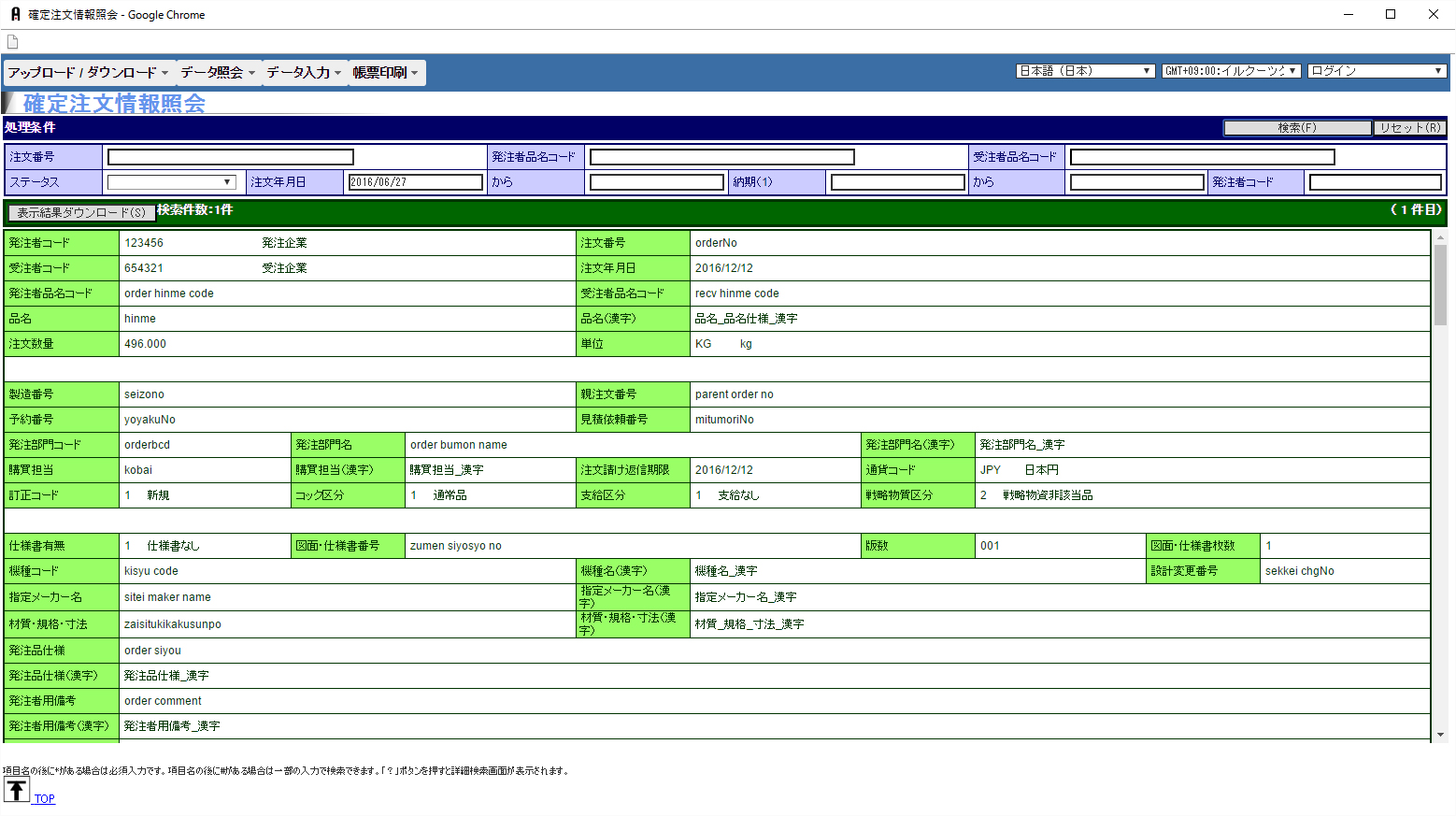Open the アップロード / ダウンロード menu
Image resolution: width=1456 pixels, height=816 pixels.
point(89,73)
